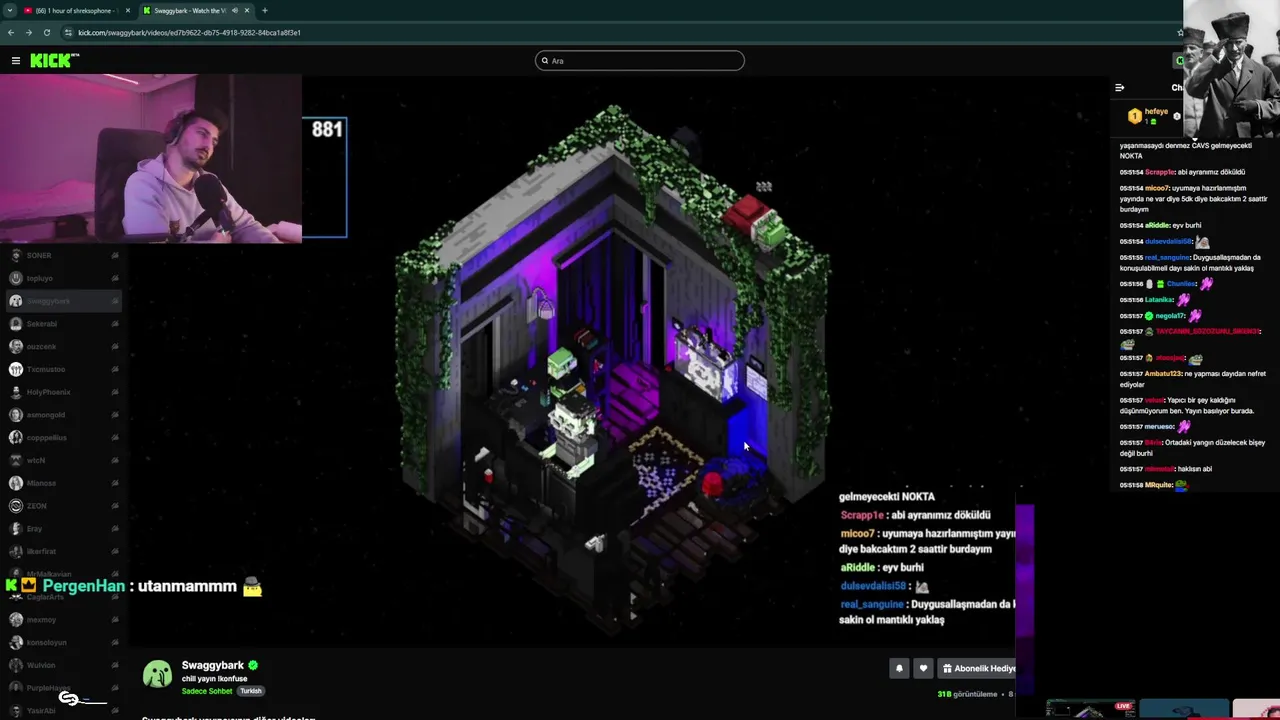
Task: Open the Kick hamburger menu
Action: pos(16,61)
